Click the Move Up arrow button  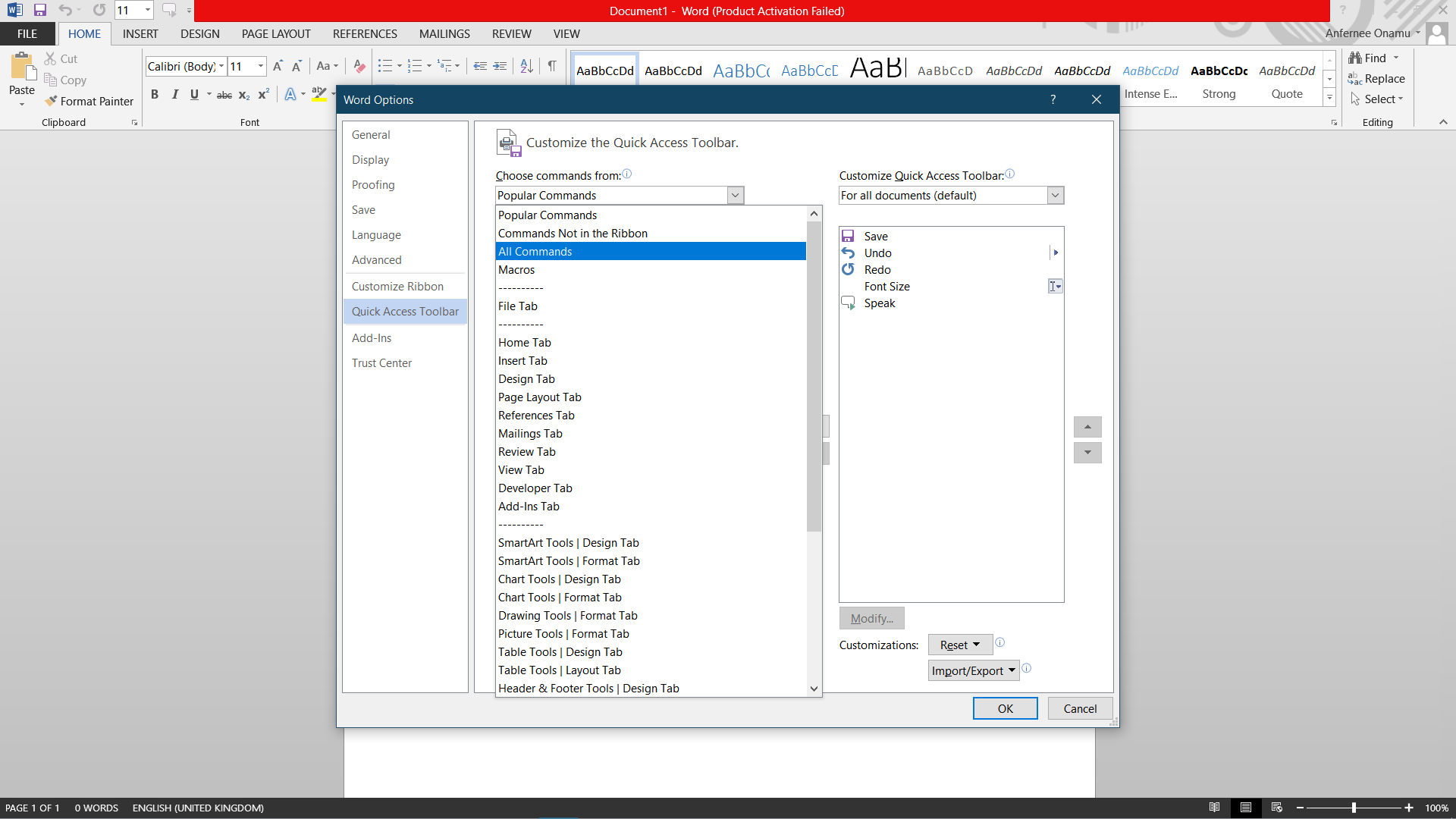coord(1087,427)
